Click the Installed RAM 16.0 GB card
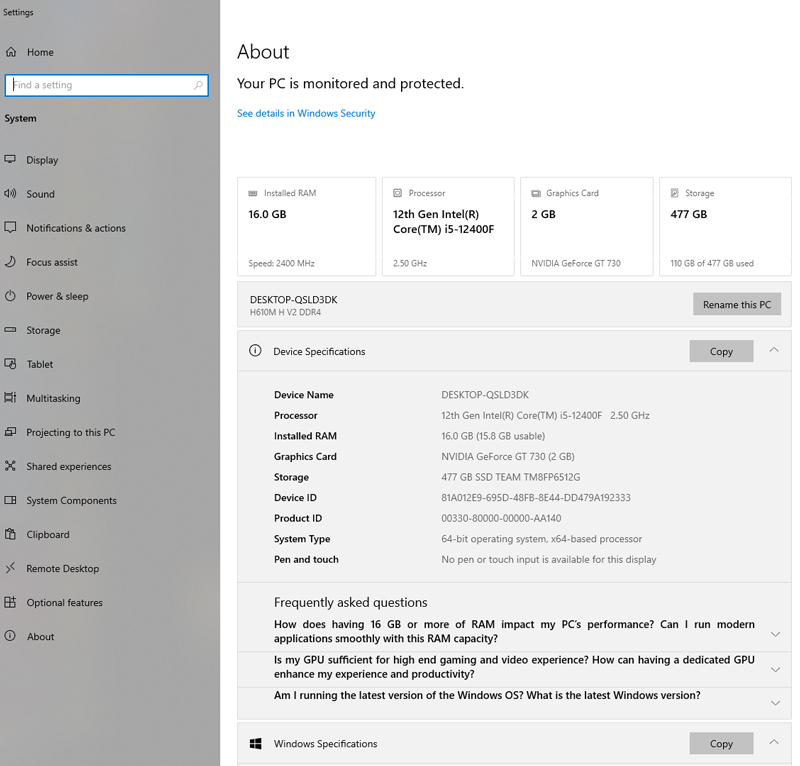Screen dimensions: 800x766 coord(307,227)
